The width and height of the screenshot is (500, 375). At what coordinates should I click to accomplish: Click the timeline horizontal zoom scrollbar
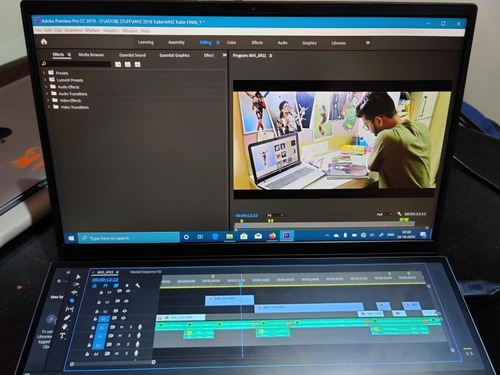coord(113,363)
